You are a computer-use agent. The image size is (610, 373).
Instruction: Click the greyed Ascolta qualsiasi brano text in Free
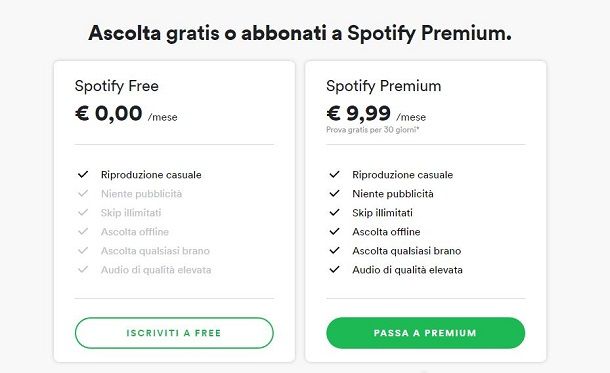point(155,251)
